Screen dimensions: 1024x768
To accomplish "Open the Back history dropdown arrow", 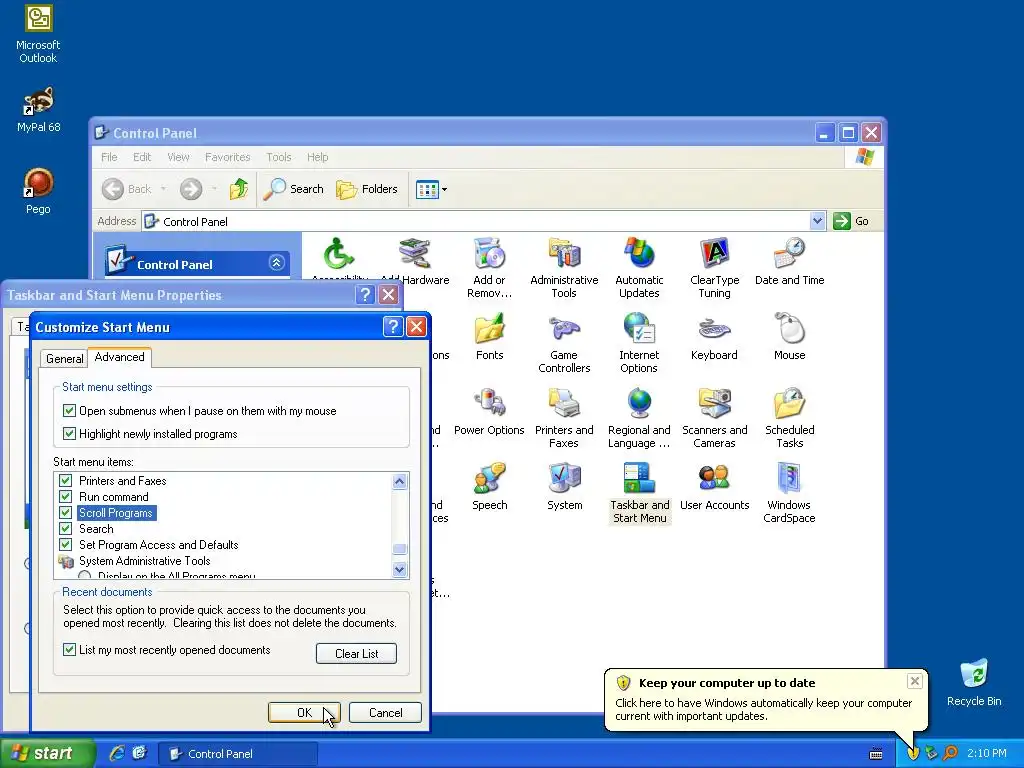I will [163, 189].
